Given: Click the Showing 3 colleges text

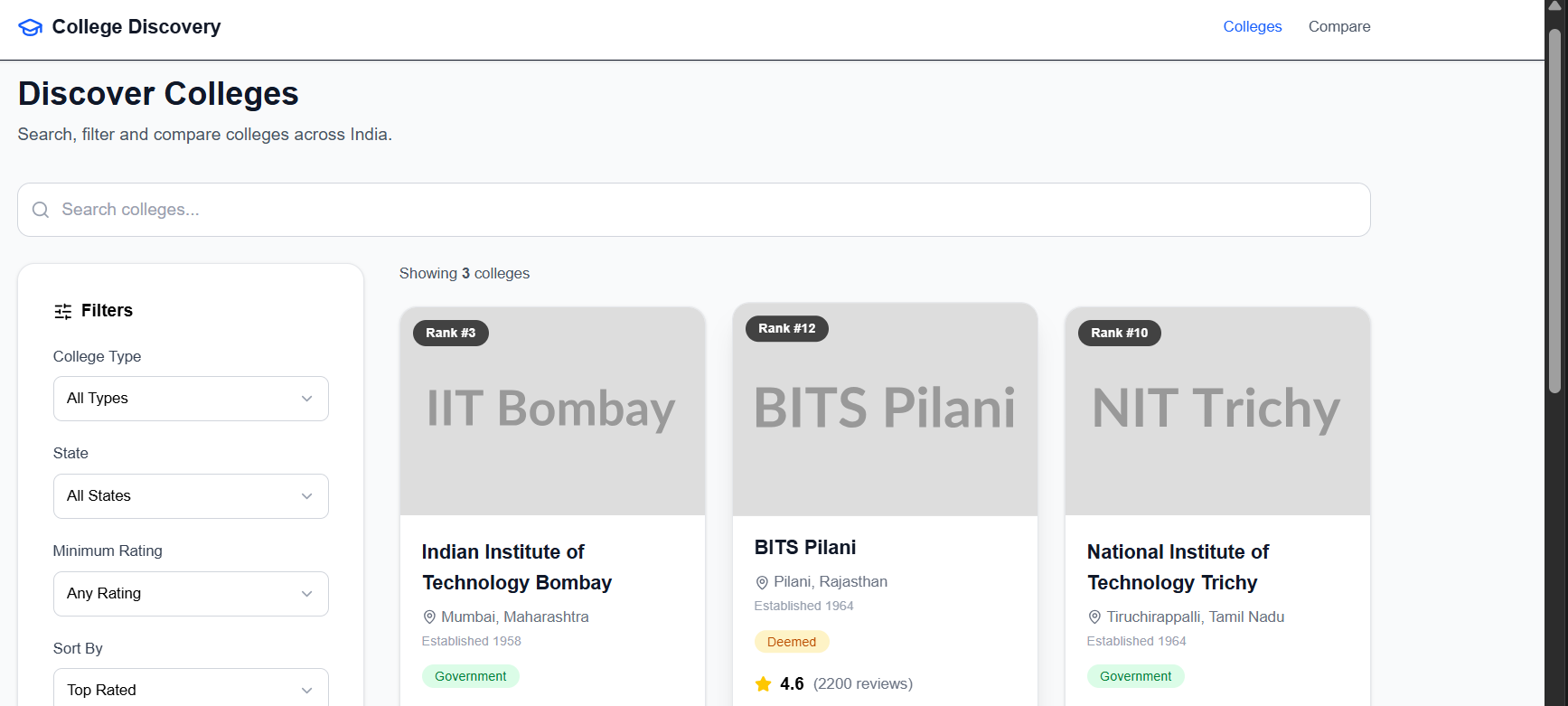Looking at the screenshot, I should tap(465, 274).
